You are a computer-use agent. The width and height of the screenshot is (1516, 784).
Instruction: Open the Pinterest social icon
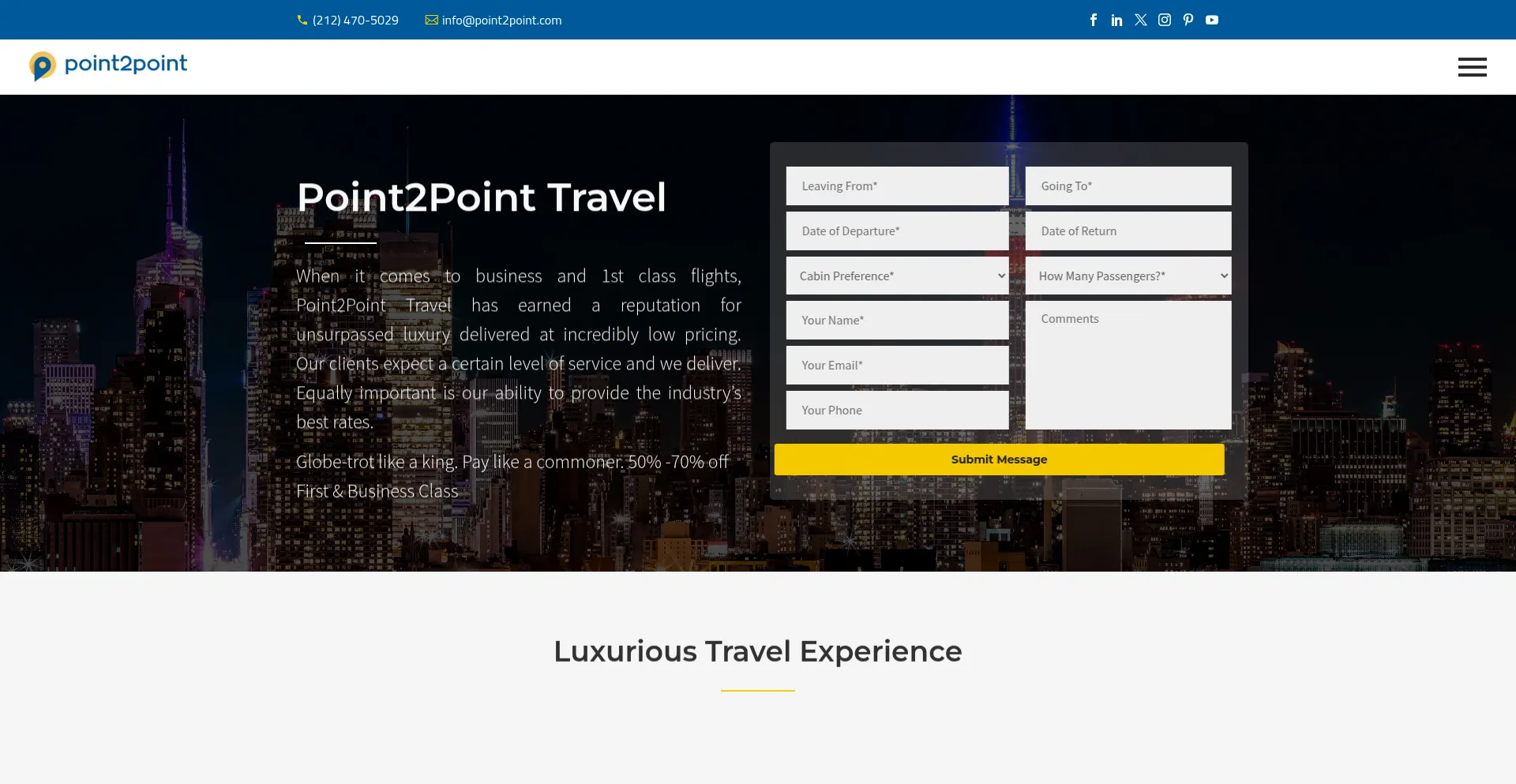(1188, 20)
